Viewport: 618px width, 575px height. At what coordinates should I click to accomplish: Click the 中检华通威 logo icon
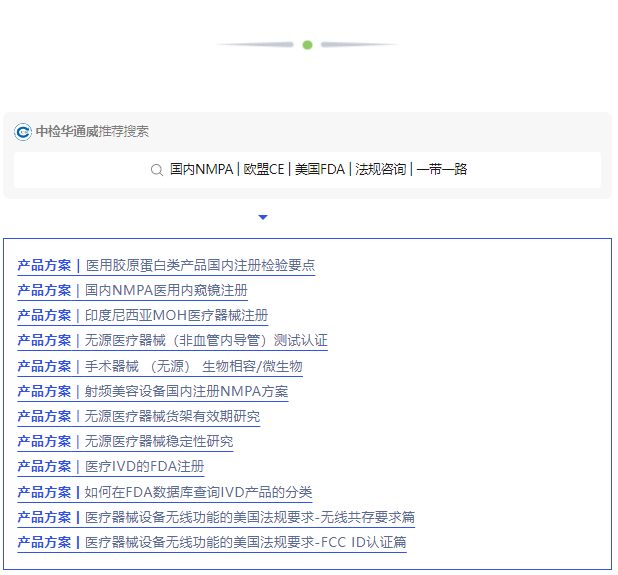[23, 132]
